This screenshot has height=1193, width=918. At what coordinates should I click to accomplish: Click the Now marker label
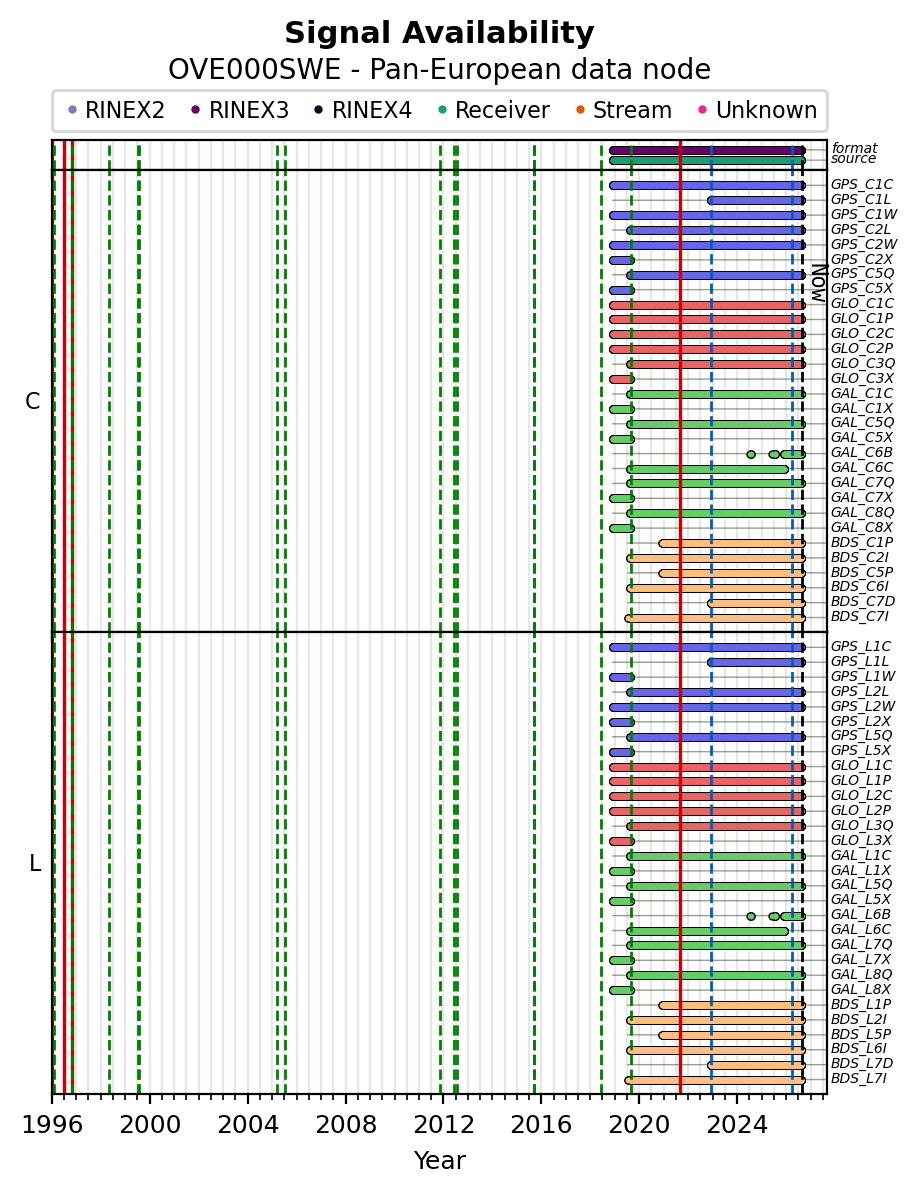coord(819,283)
